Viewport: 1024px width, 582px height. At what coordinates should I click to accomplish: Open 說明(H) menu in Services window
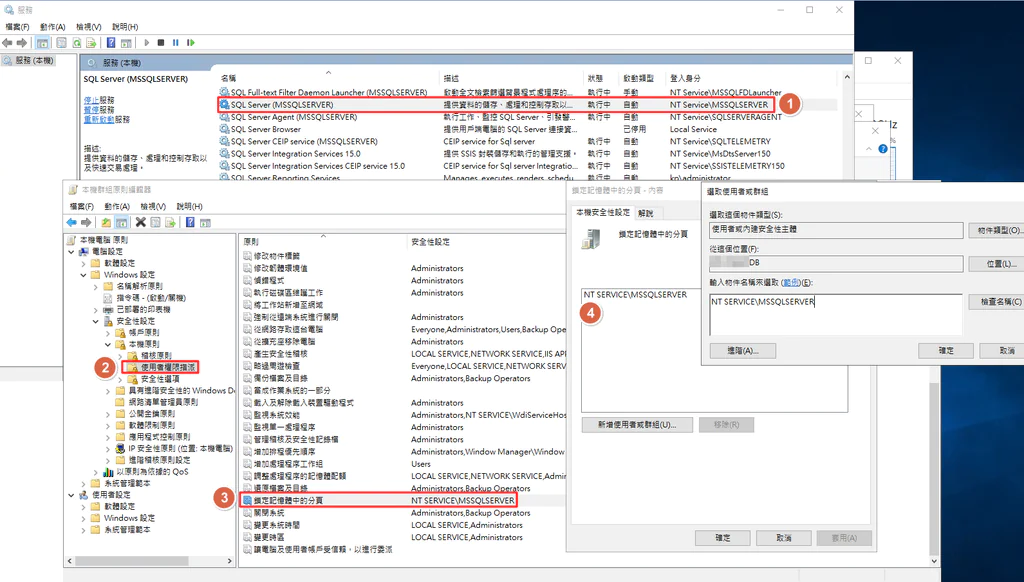[125, 27]
